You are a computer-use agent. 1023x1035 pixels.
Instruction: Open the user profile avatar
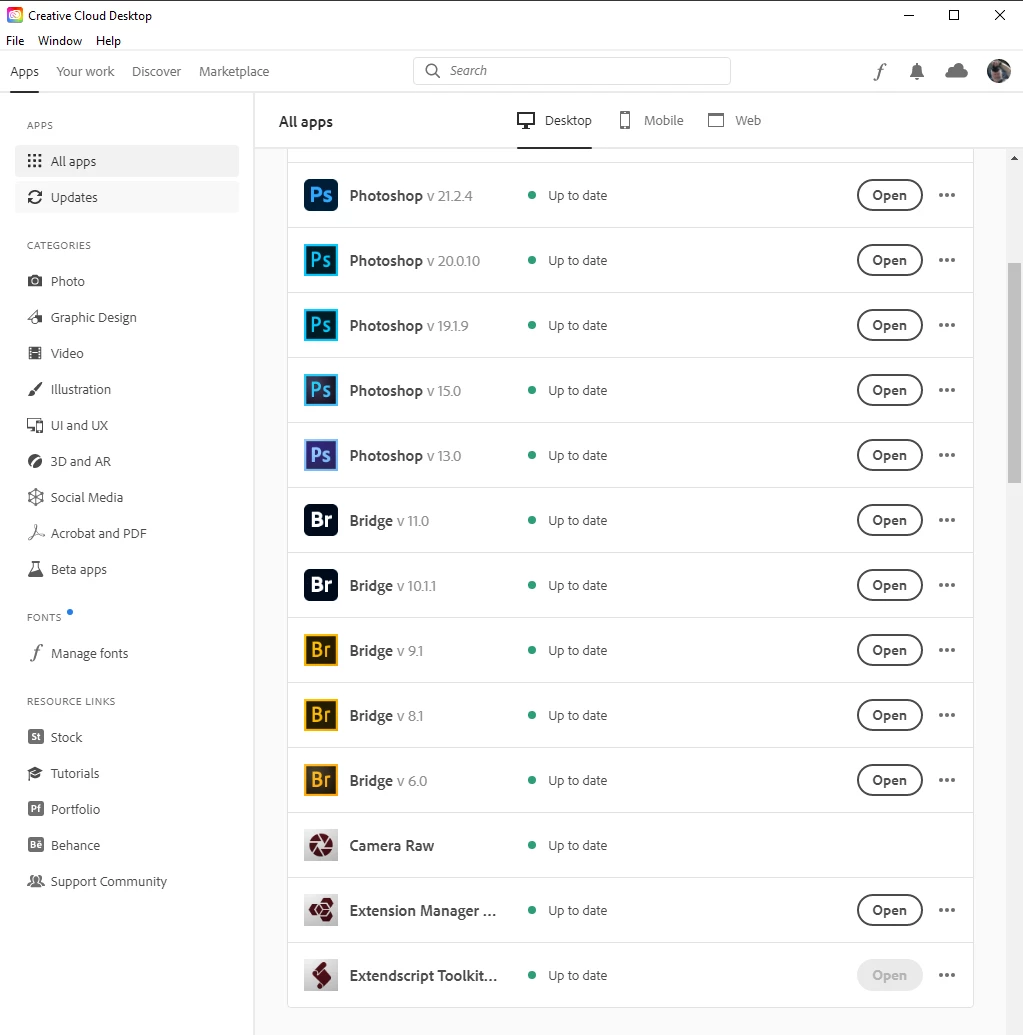point(999,71)
